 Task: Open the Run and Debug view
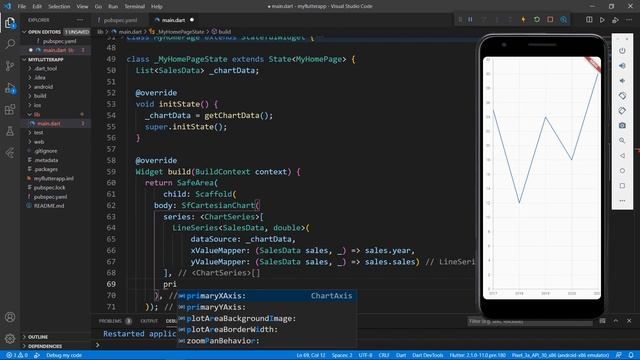10,88
